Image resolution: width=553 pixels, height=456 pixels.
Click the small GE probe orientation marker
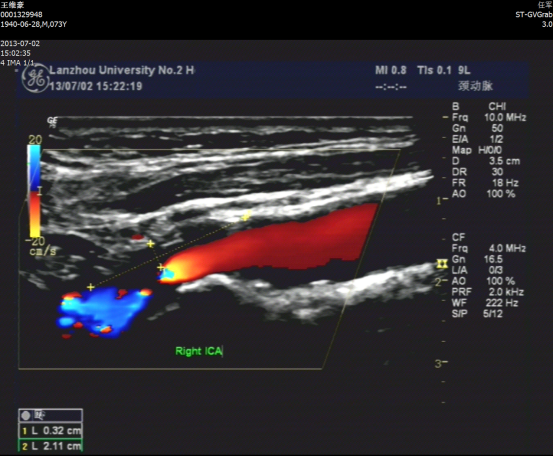(52, 122)
